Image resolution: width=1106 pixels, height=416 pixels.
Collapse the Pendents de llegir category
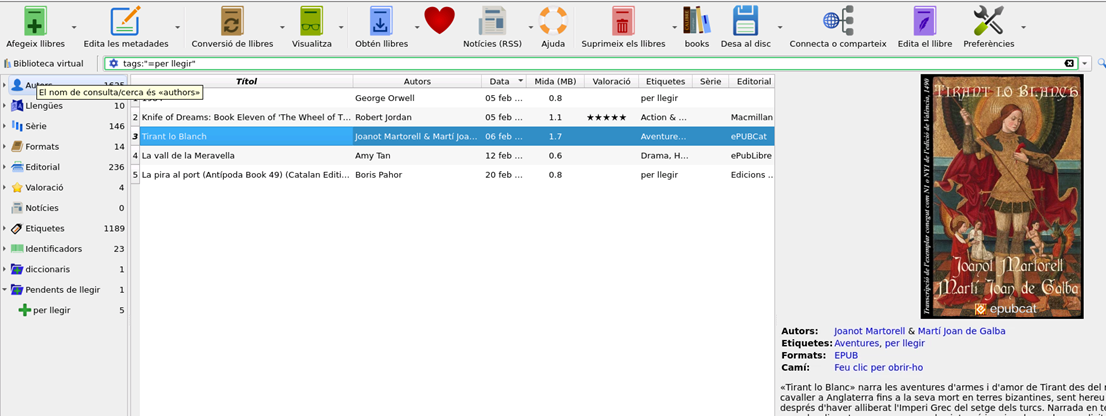[x=4, y=290]
